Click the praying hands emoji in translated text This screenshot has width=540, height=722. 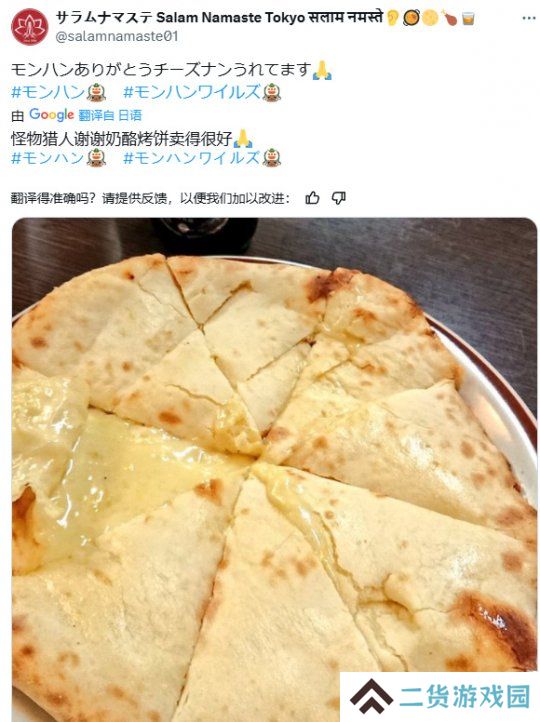point(243,139)
